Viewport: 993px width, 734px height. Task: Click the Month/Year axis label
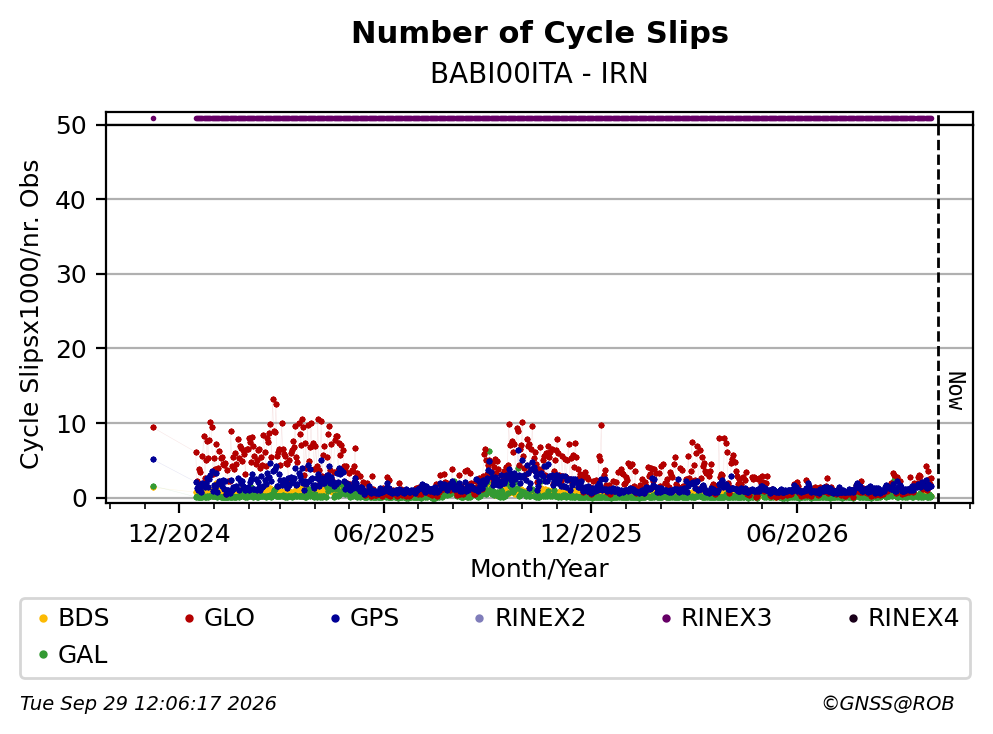point(539,569)
